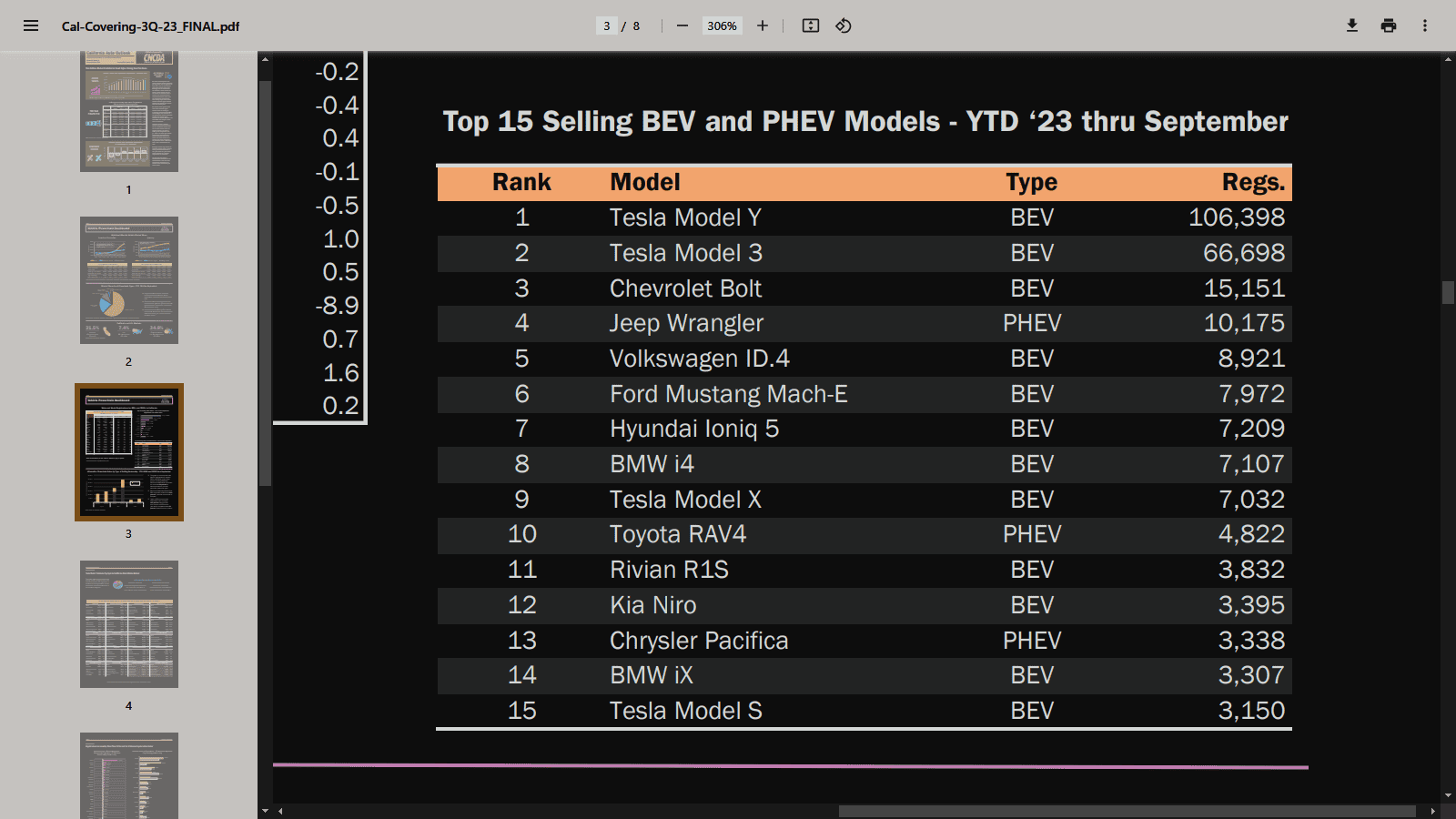Click the fit to page icon
This screenshot has height=819, width=1456.
coord(811,25)
